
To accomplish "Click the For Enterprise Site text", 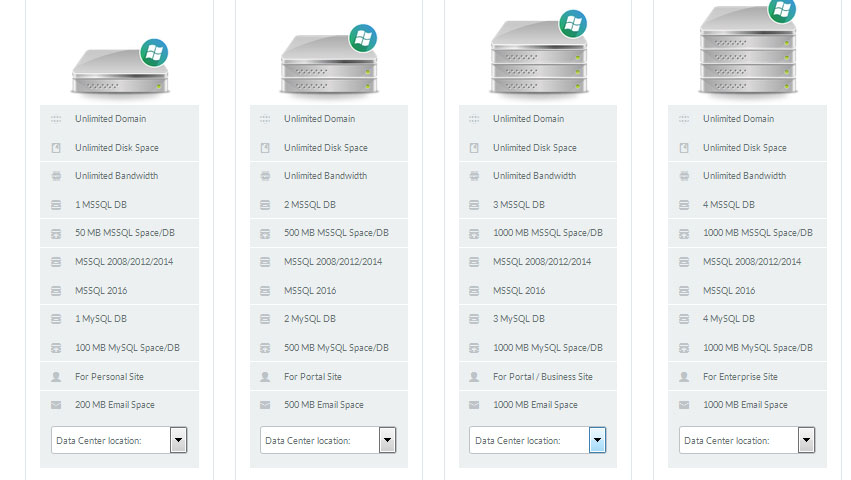I will pyautogui.click(x=740, y=376).
